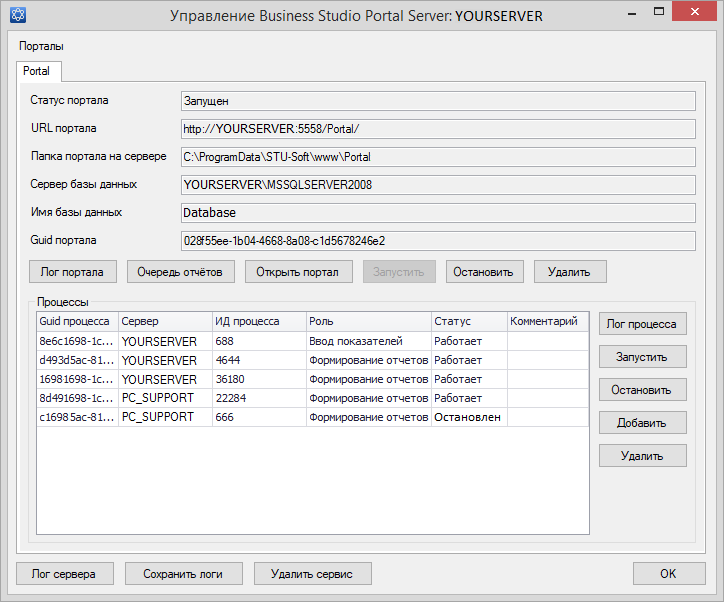Click the Guid портала field
This screenshot has height=602, width=724.
point(437,240)
